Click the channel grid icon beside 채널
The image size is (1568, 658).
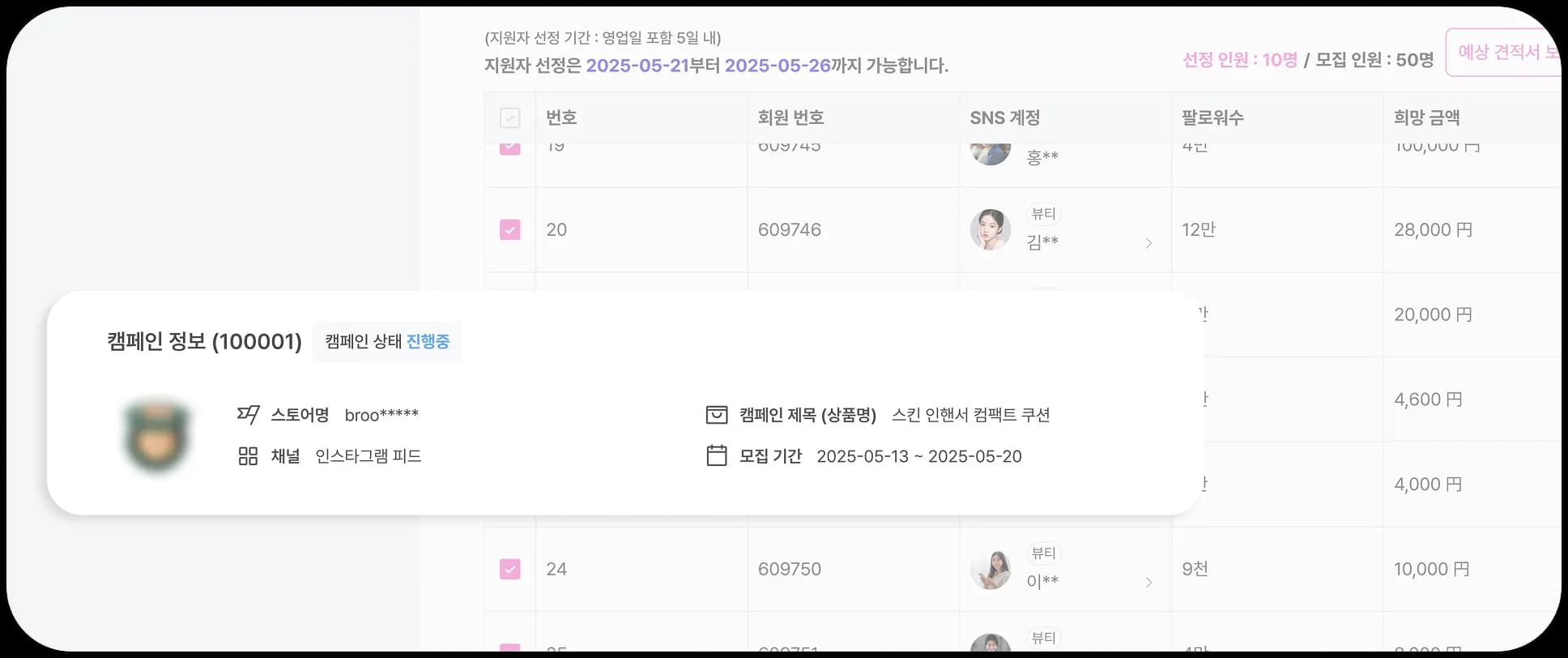248,456
